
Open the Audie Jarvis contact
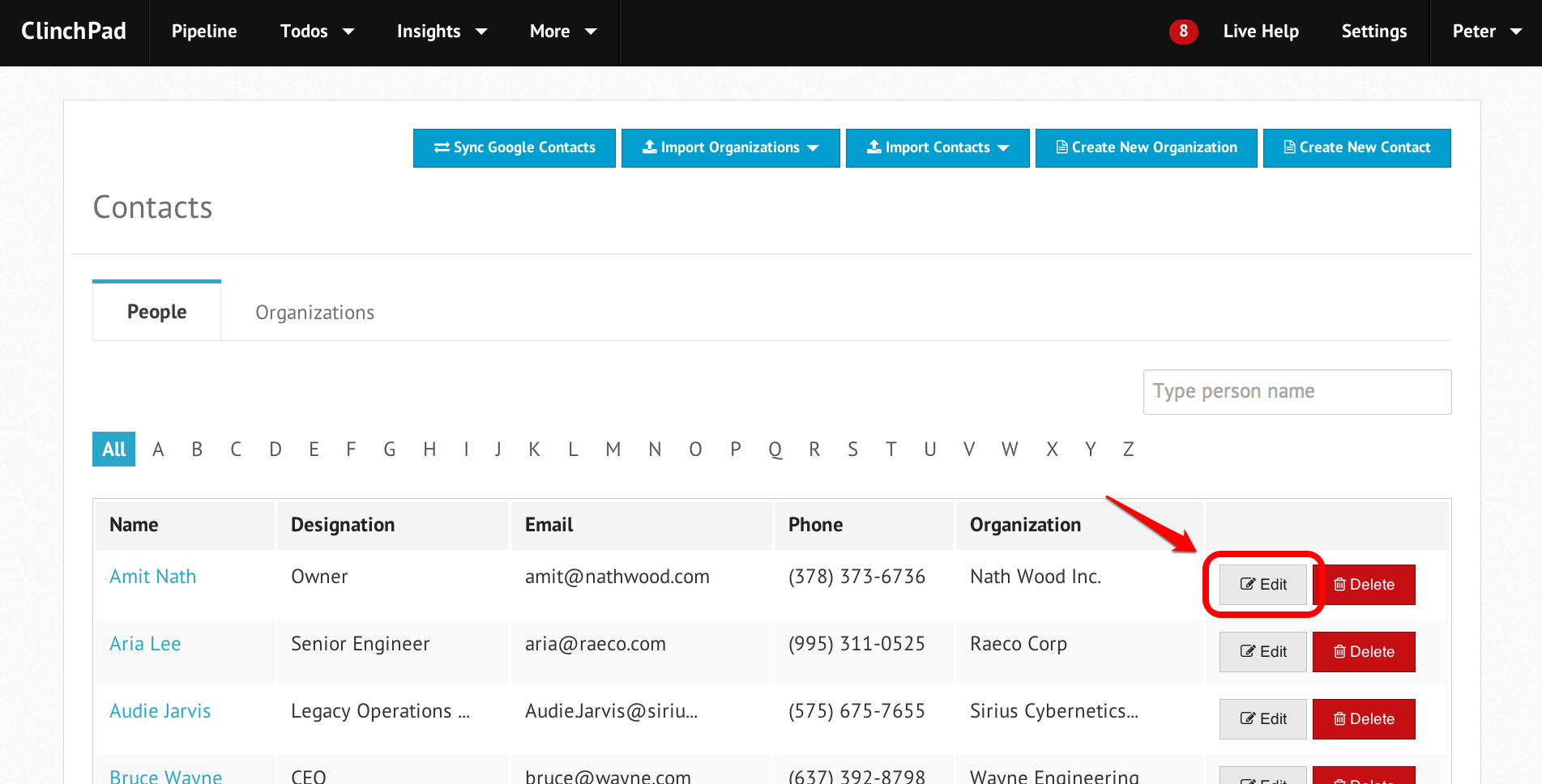click(160, 711)
